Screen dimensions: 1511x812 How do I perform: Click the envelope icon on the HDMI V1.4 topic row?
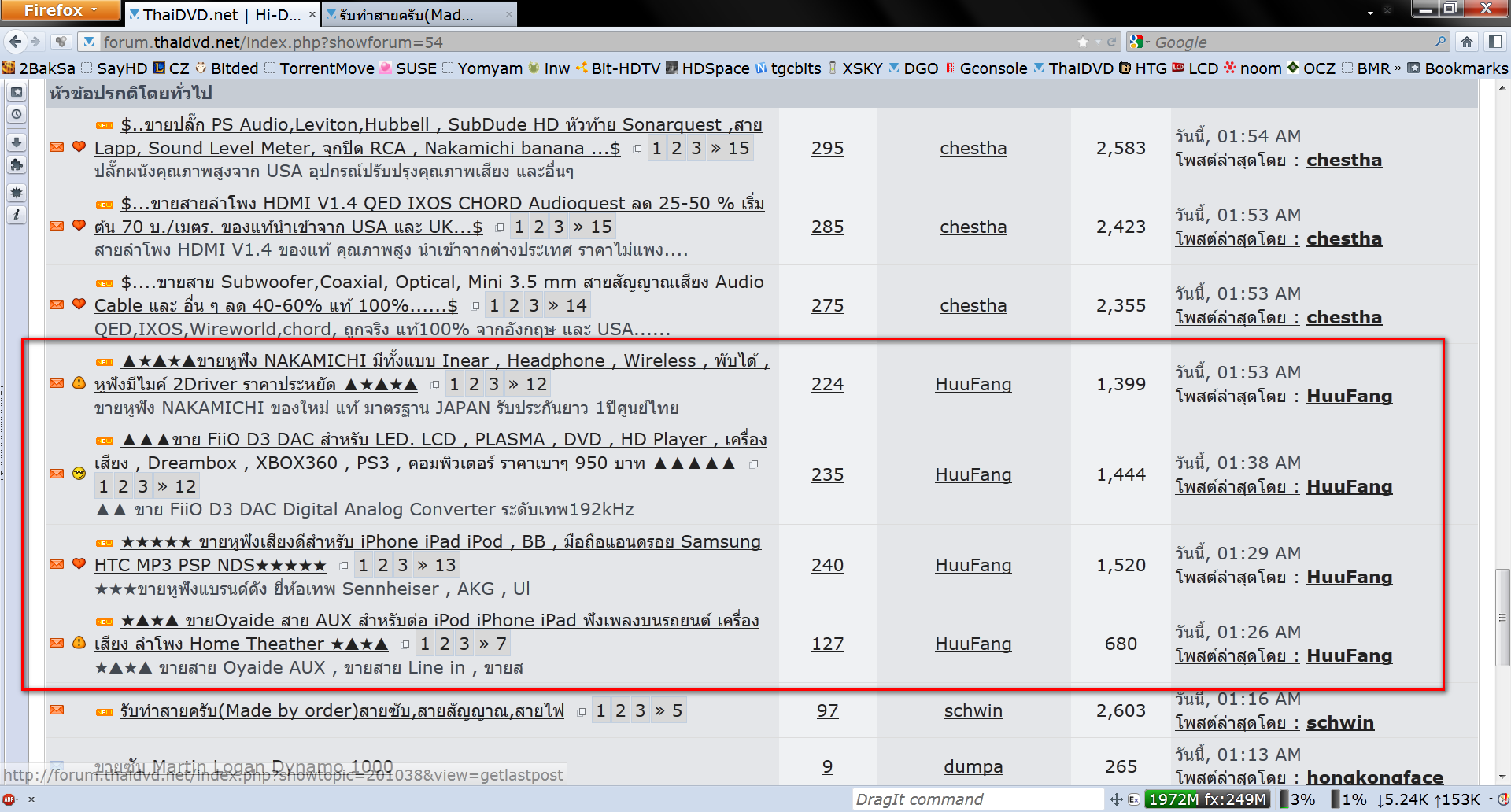point(57,226)
